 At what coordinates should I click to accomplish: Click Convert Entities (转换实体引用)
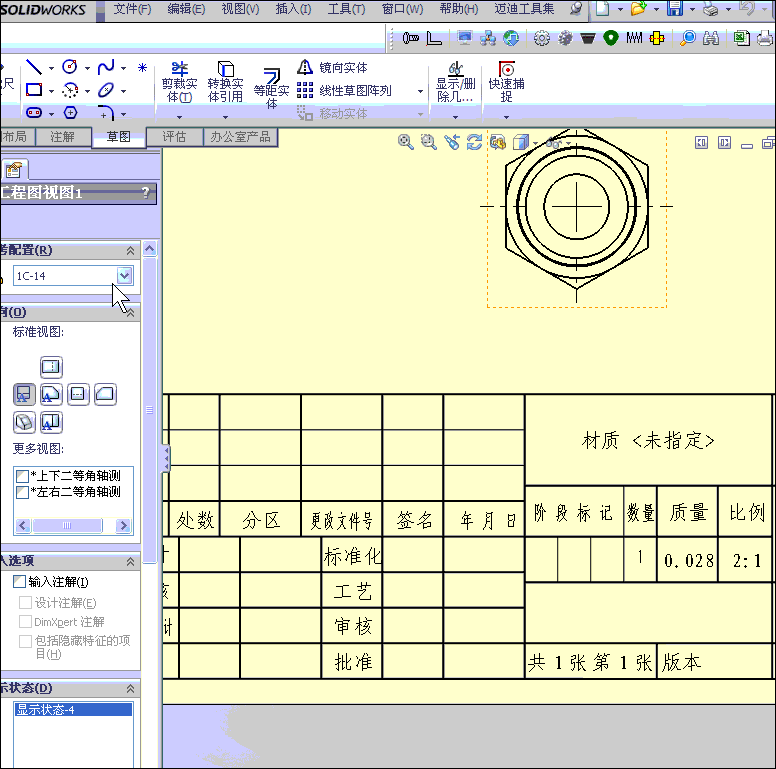(225, 82)
